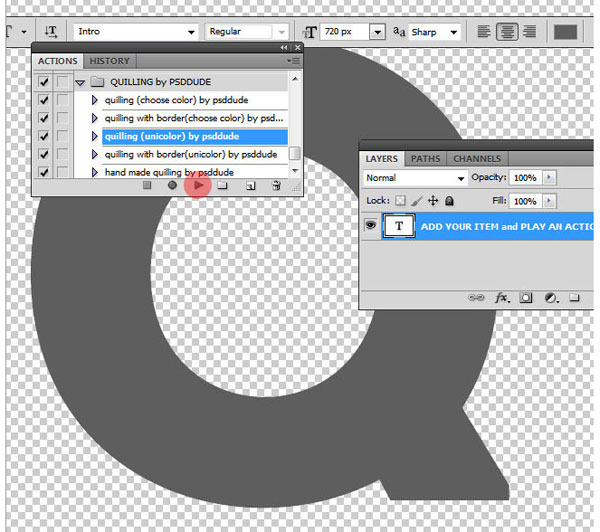Toggle QUILLING by PSDDUDE set checkbox
600x532 pixels.
[44, 82]
